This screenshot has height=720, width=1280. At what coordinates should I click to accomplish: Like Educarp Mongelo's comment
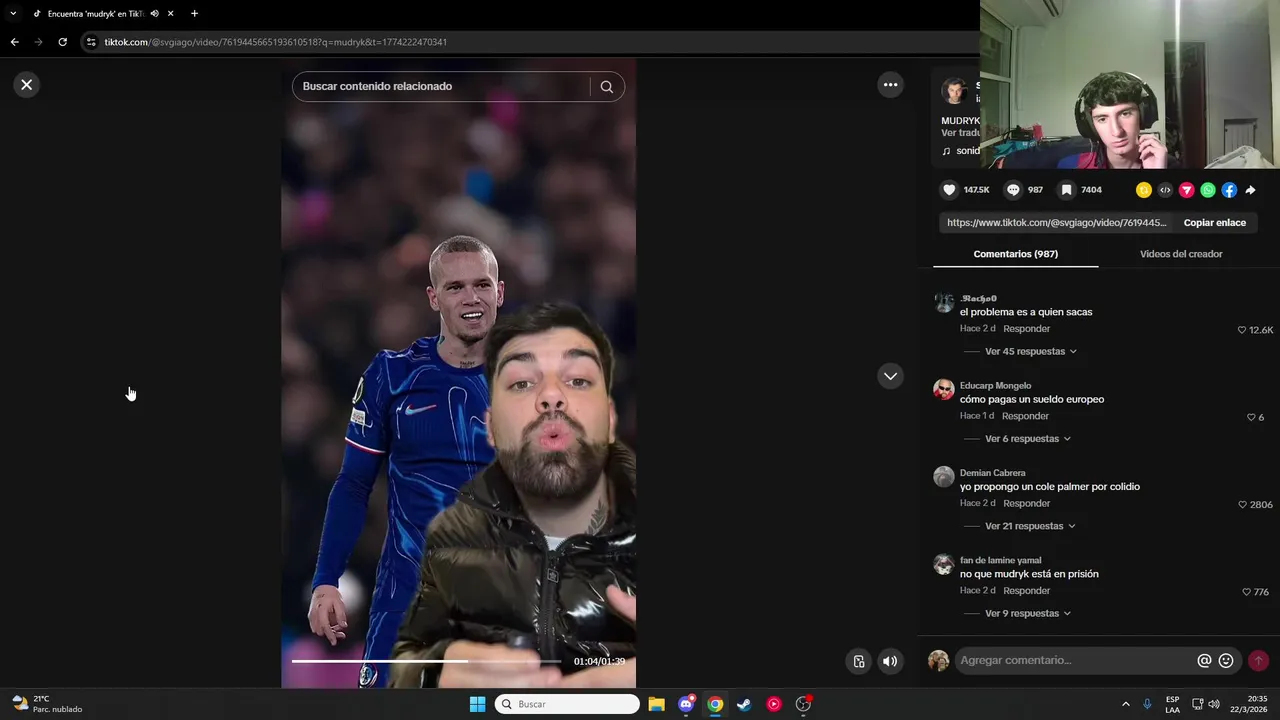(1251, 417)
